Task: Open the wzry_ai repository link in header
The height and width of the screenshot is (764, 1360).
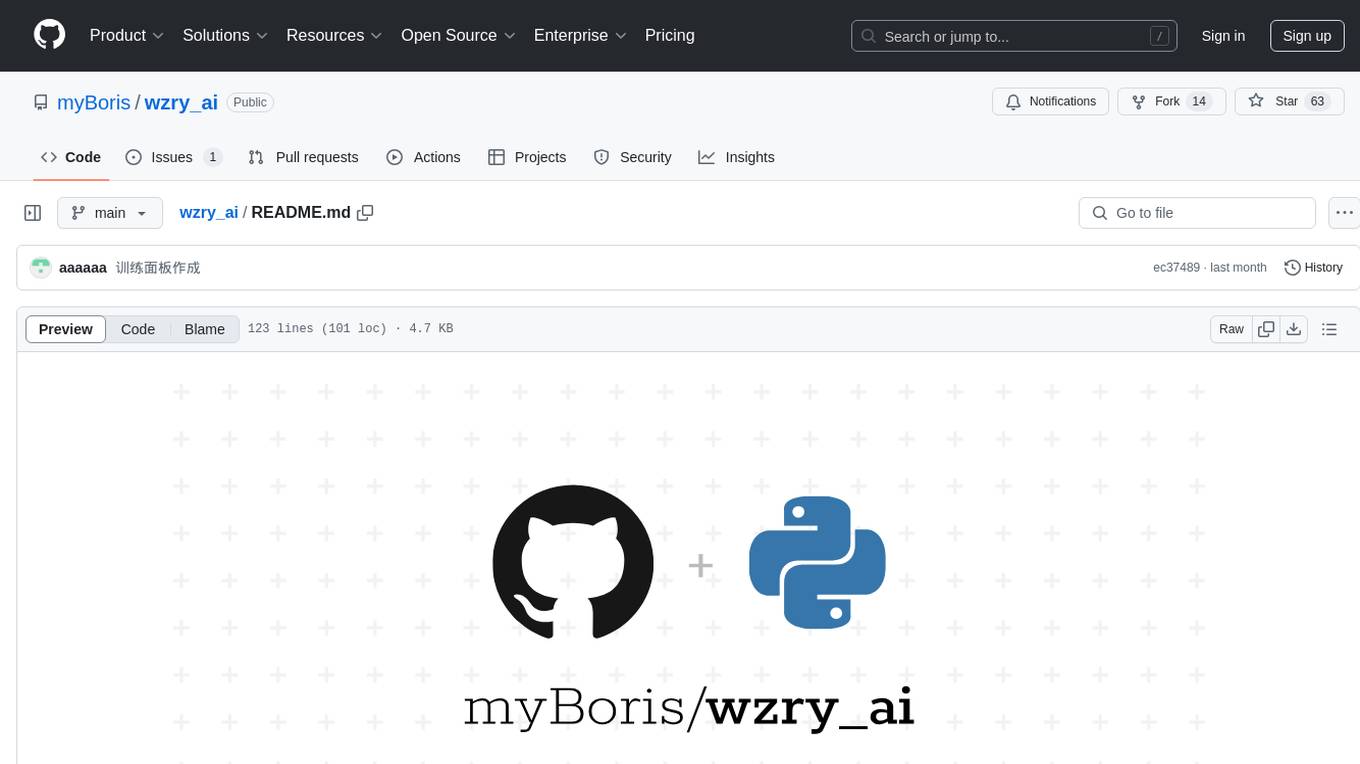Action: tap(181, 102)
